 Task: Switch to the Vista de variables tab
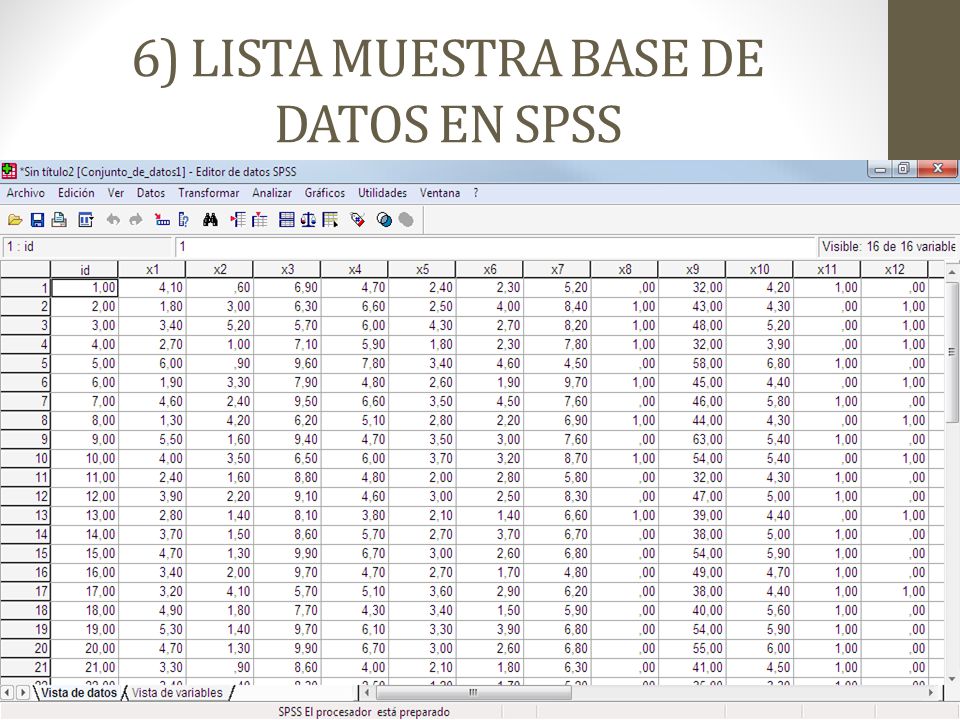click(x=178, y=692)
